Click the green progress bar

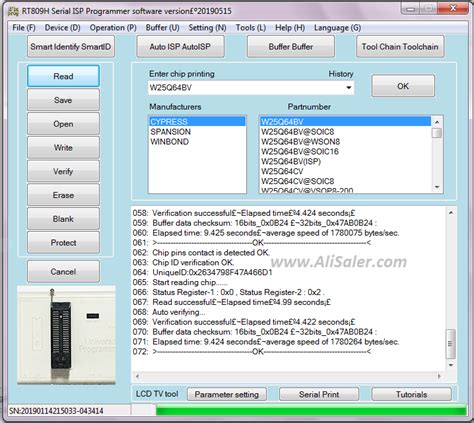[x=311, y=411]
